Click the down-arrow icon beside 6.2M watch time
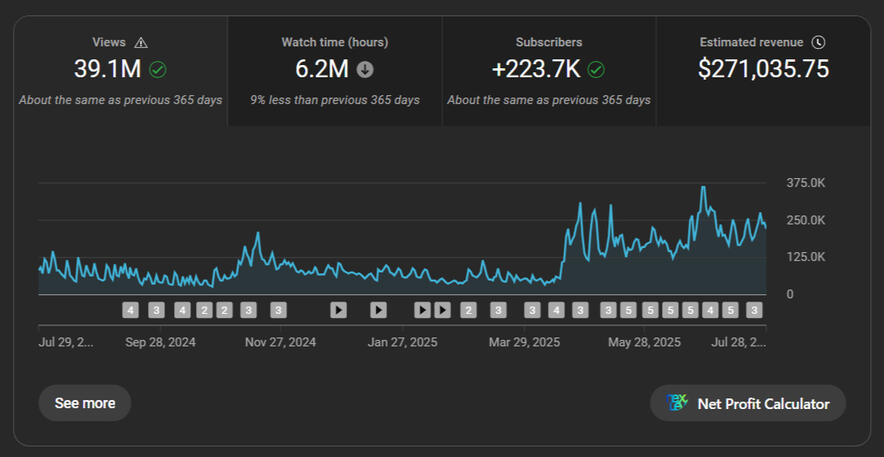The height and width of the screenshot is (457, 884). point(365,70)
